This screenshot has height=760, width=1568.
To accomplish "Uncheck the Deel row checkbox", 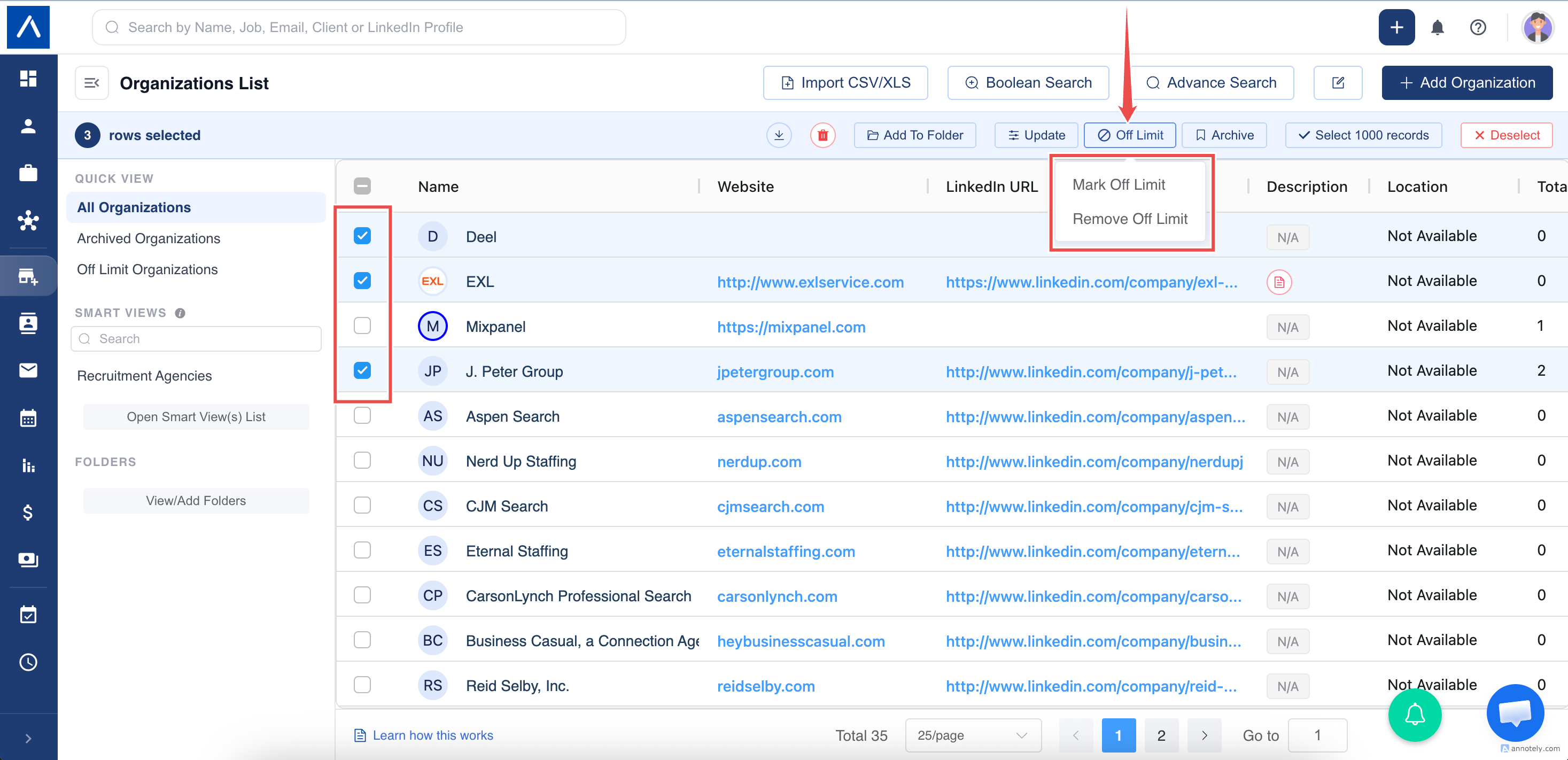I will (362, 236).
